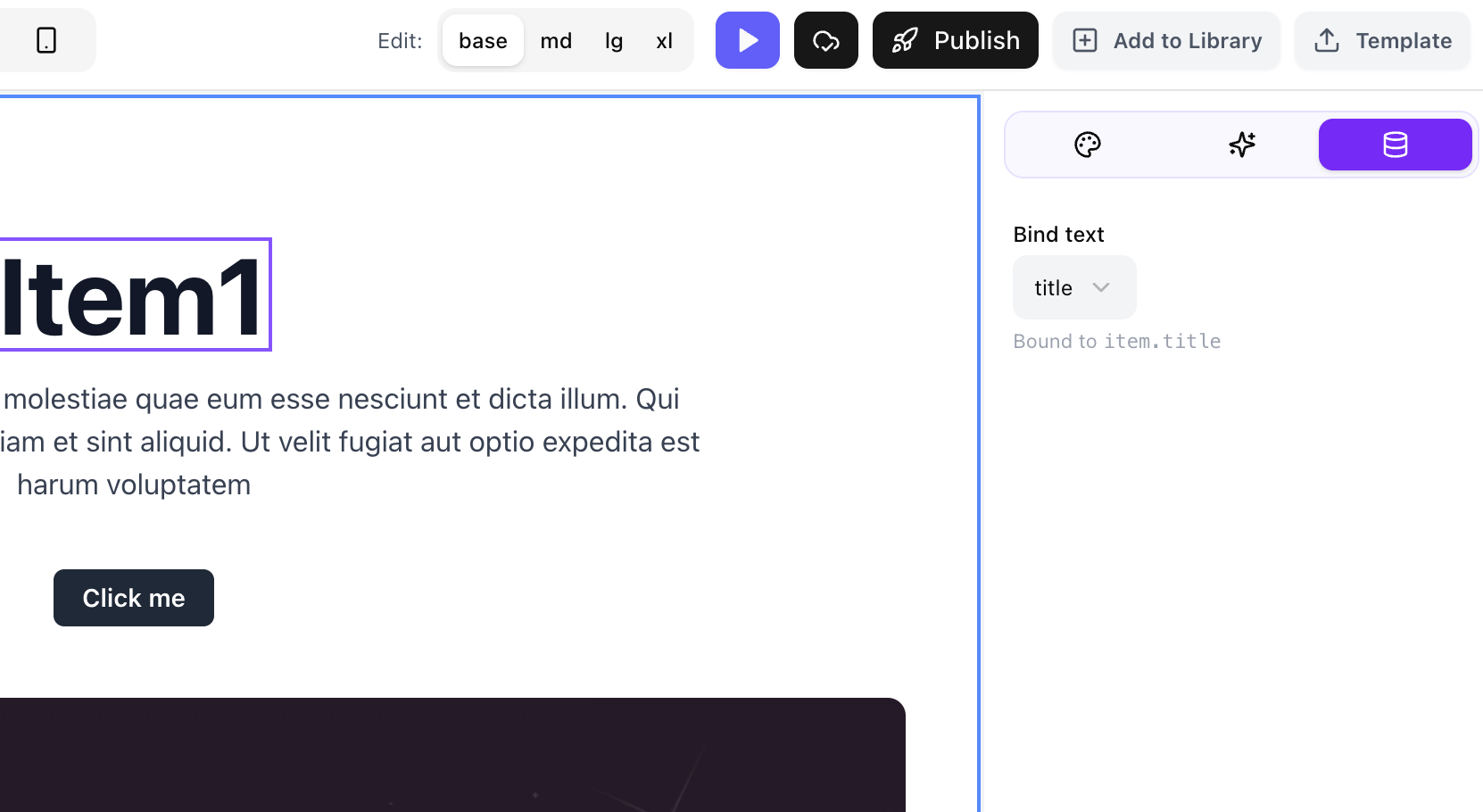Expand the Bind text field selector chevron

(x=1101, y=287)
